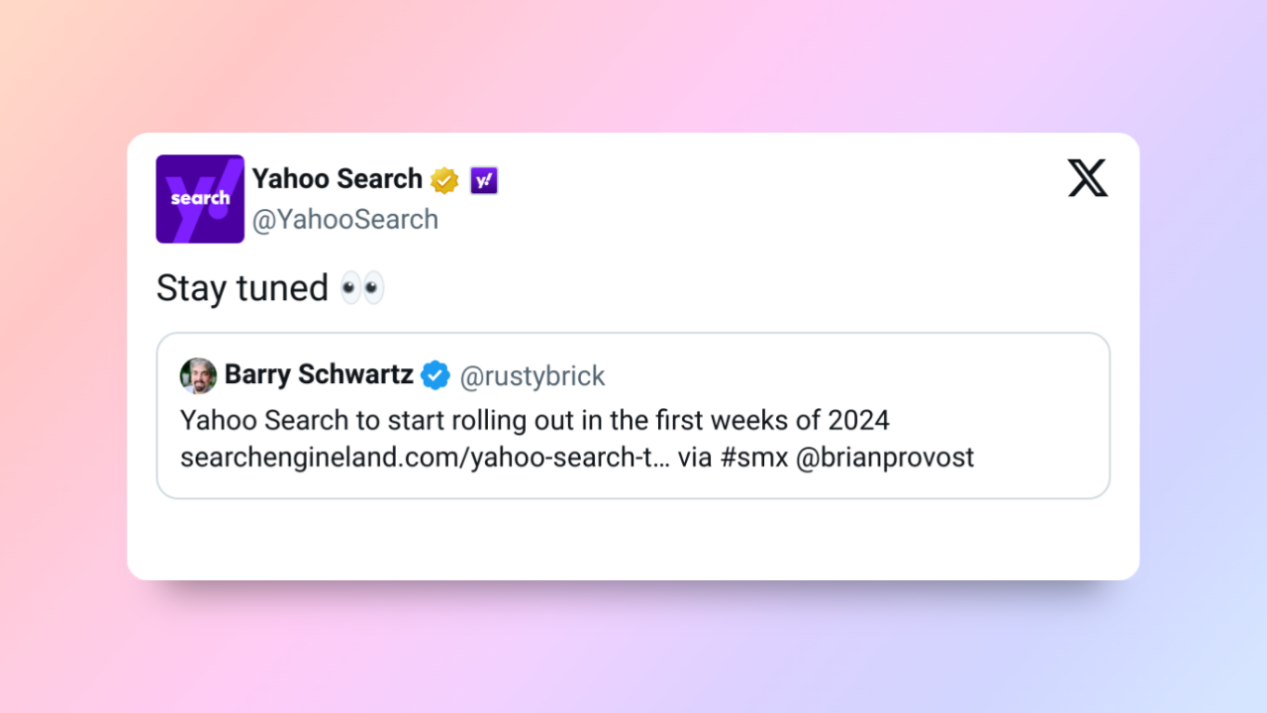
Task: Open Barry Schwartz's profile photo
Action: coord(198,376)
